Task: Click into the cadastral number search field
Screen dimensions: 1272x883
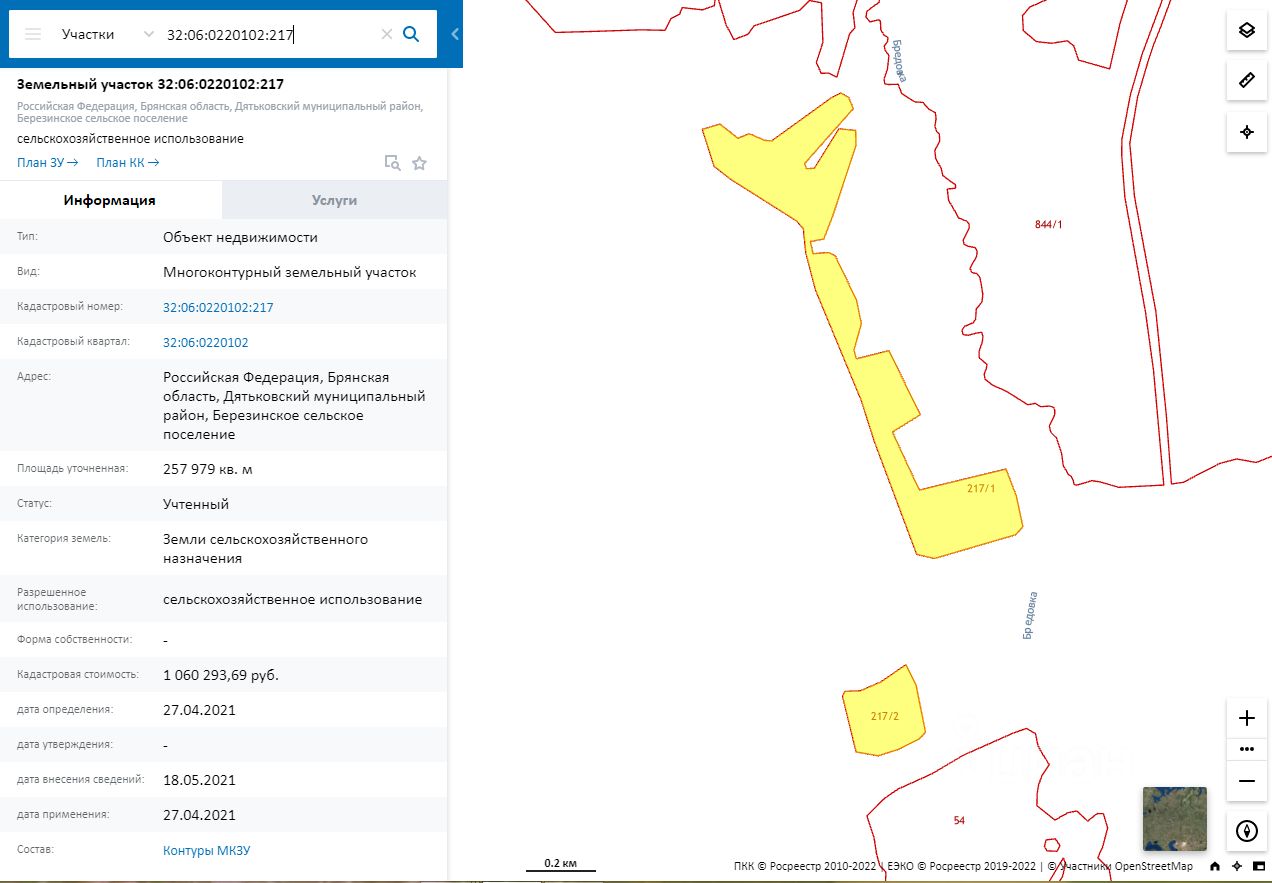Action: [x=268, y=34]
